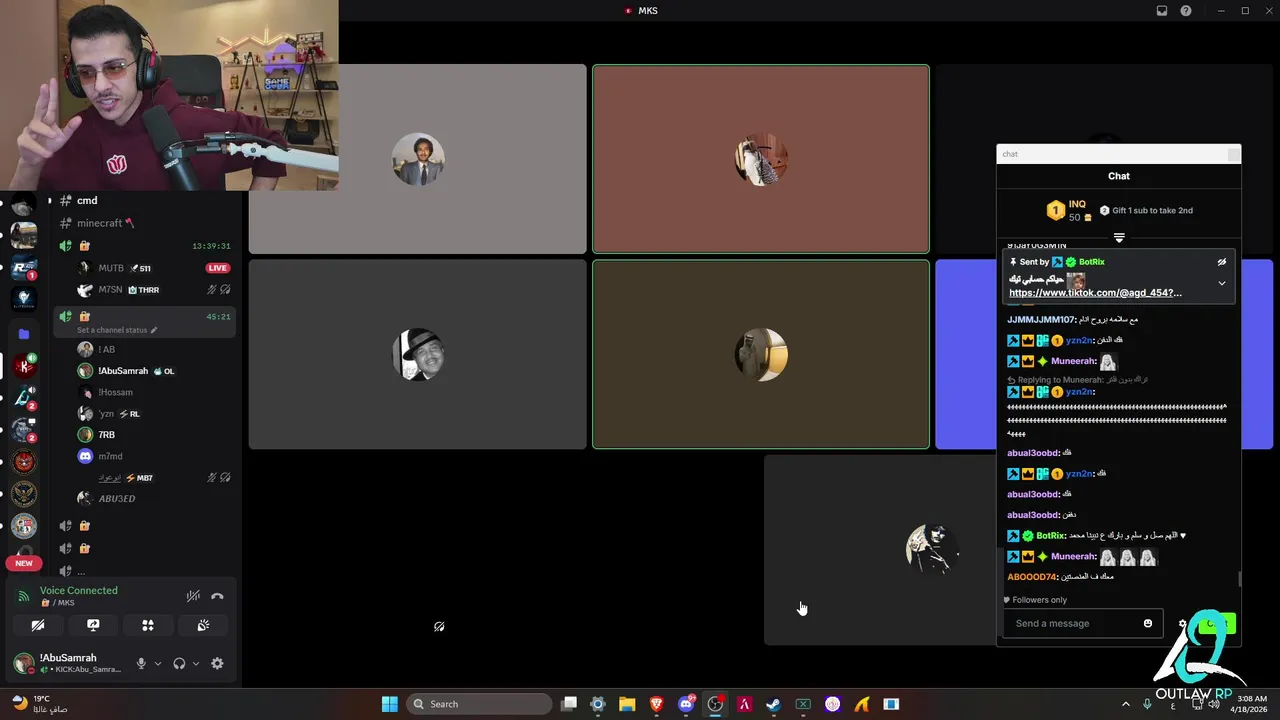The image size is (1280, 720).
Task: Open the emoji picker in chat input
Action: (1148, 623)
